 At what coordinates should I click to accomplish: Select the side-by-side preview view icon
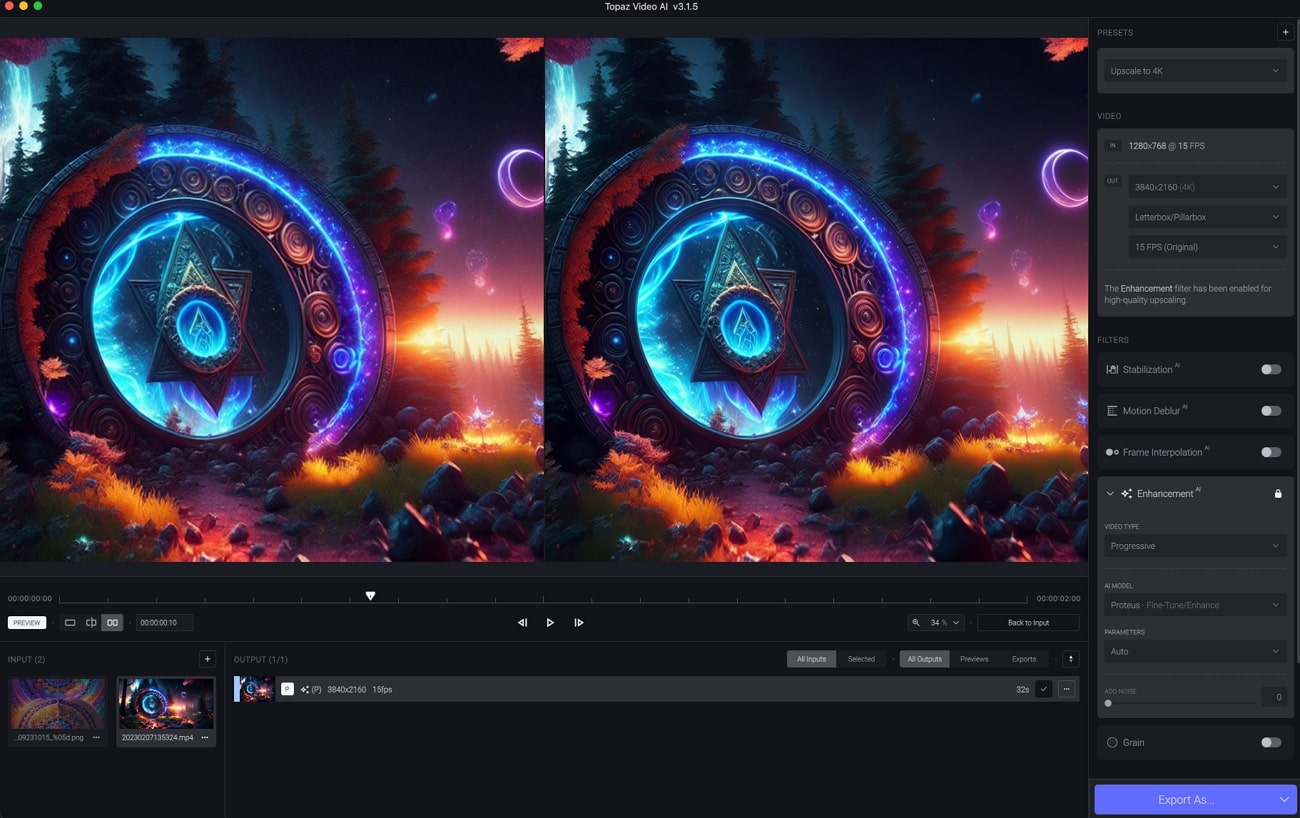coord(112,622)
